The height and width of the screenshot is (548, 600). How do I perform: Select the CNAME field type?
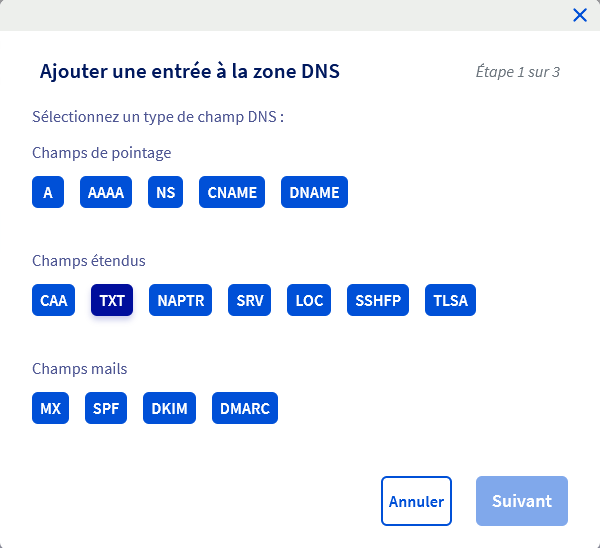click(x=233, y=192)
